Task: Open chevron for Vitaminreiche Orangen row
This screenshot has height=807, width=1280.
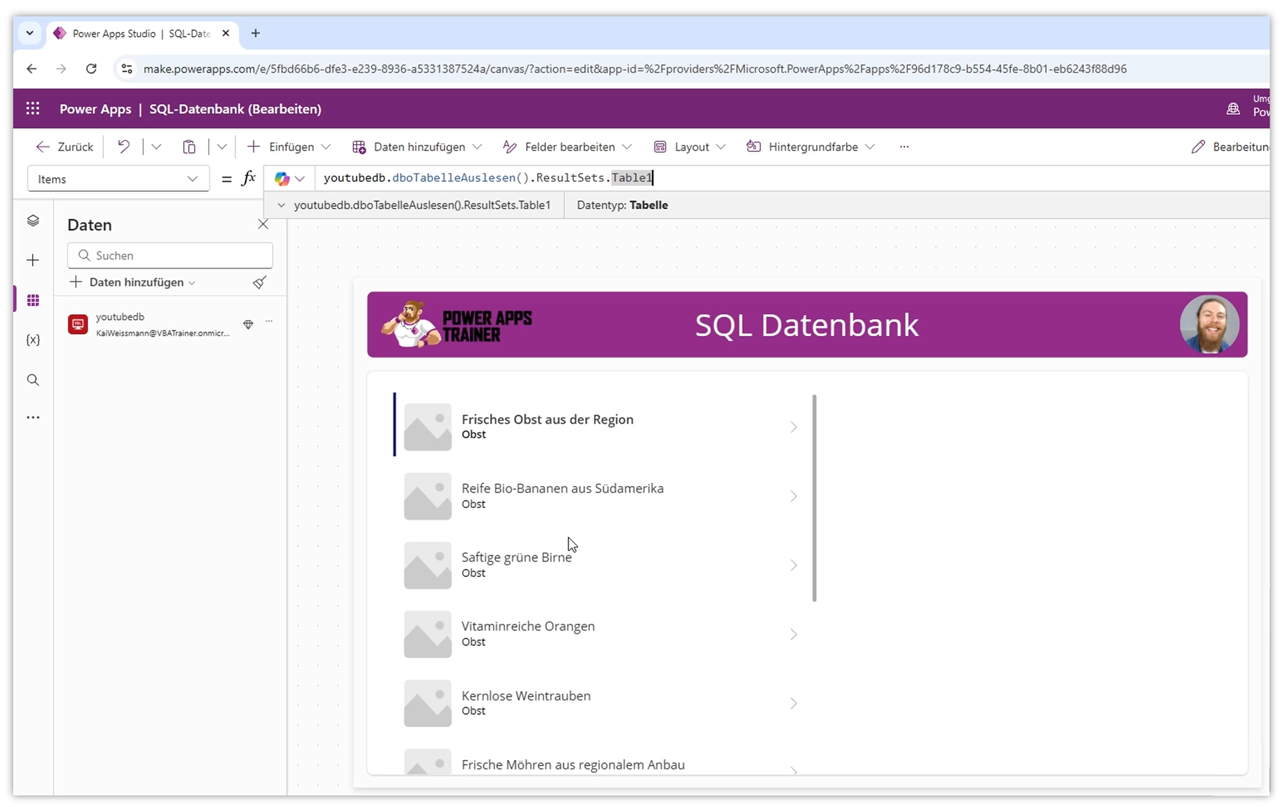Action: tap(793, 634)
